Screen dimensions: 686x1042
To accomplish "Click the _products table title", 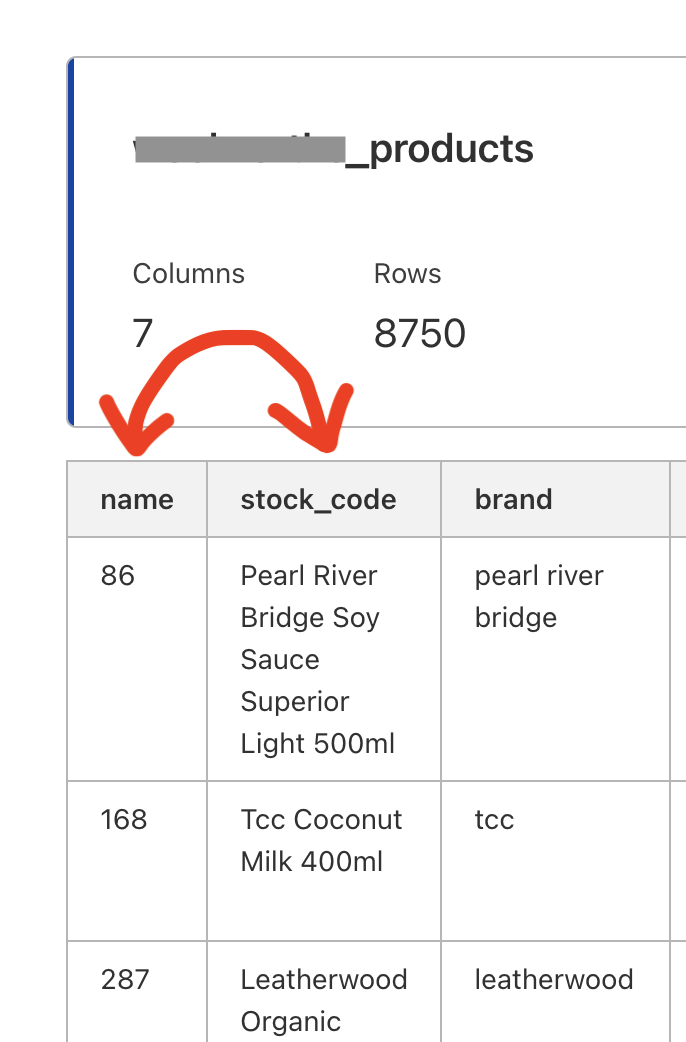I will [x=439, y=149].
